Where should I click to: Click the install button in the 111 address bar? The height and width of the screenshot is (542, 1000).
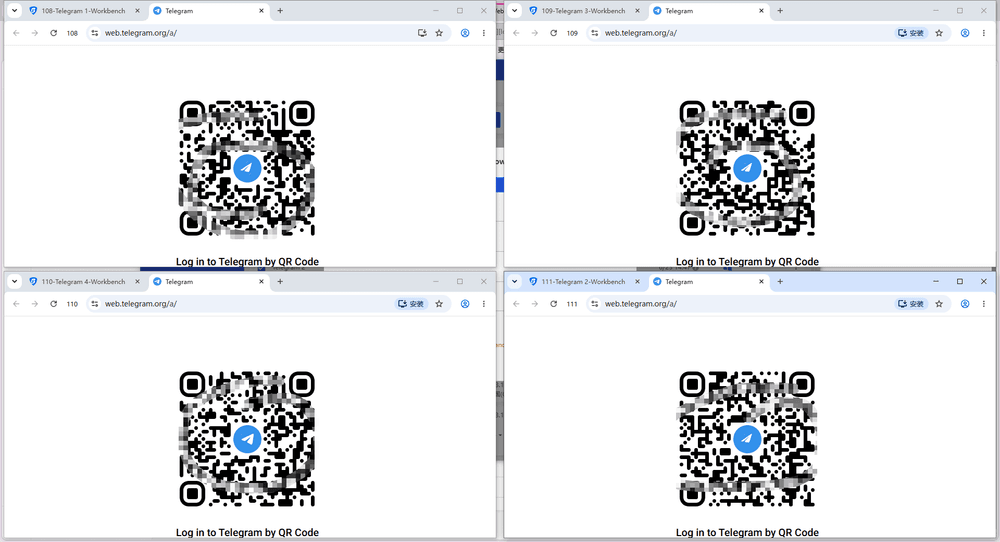911,304
